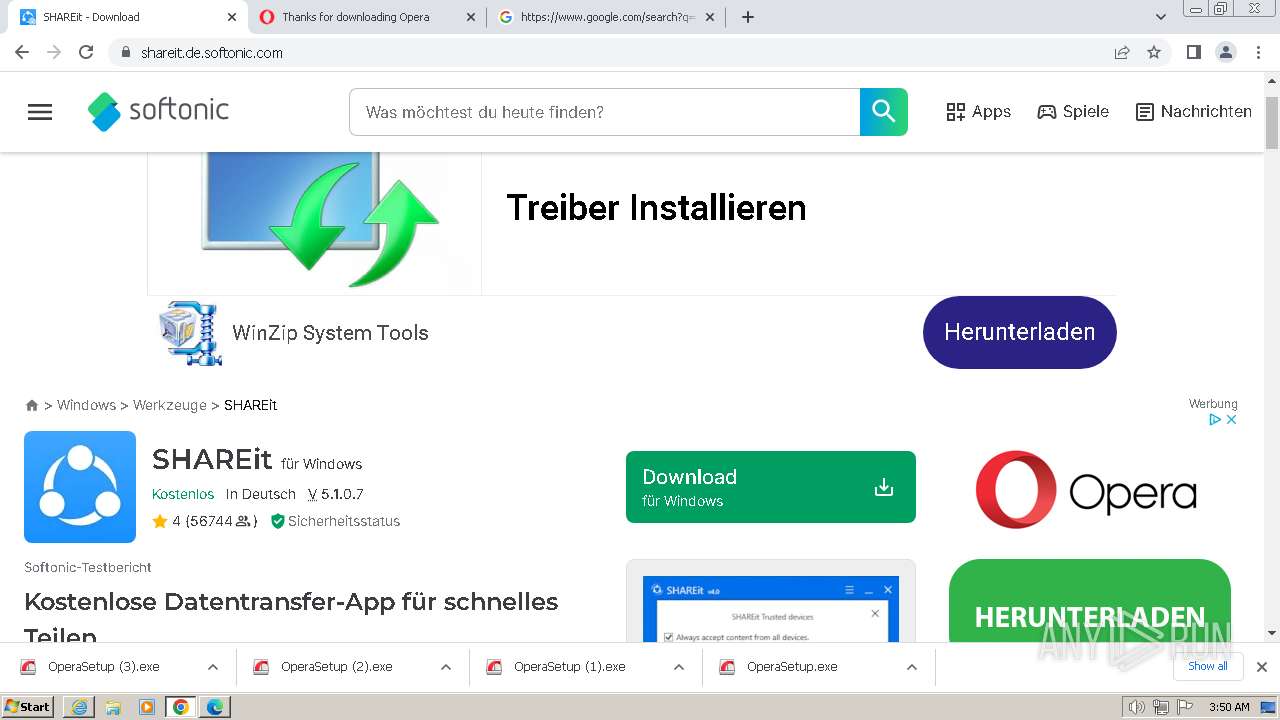
Task: Open a new browser tab
Action: 748,17
